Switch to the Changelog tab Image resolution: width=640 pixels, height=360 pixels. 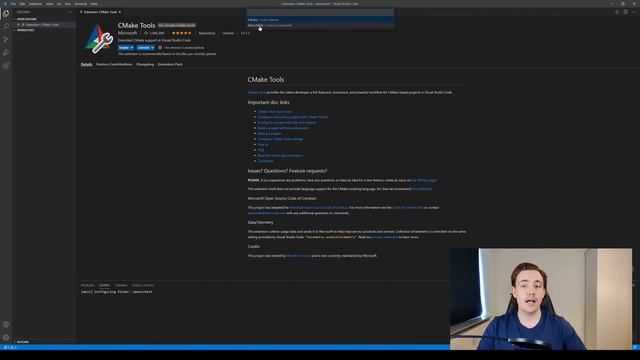tap(145, 64)
